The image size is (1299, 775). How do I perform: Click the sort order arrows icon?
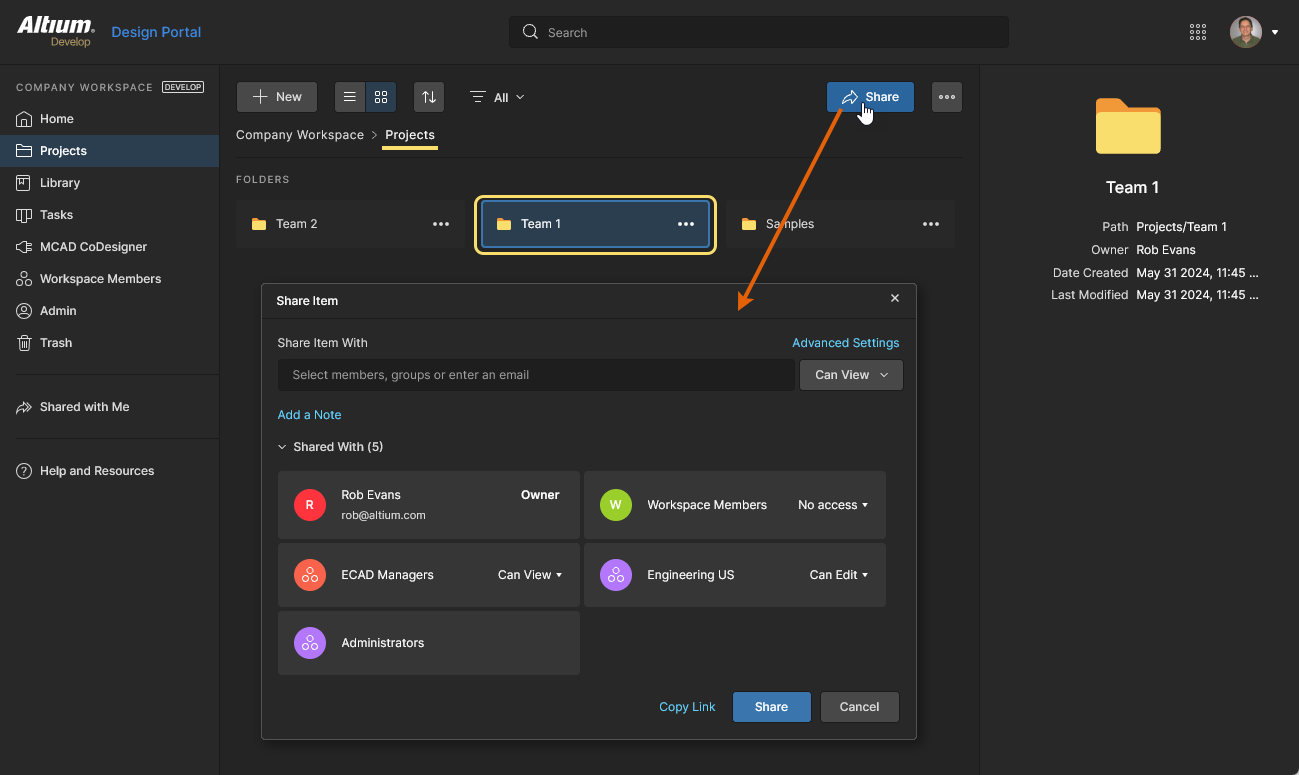coord(429,97)
